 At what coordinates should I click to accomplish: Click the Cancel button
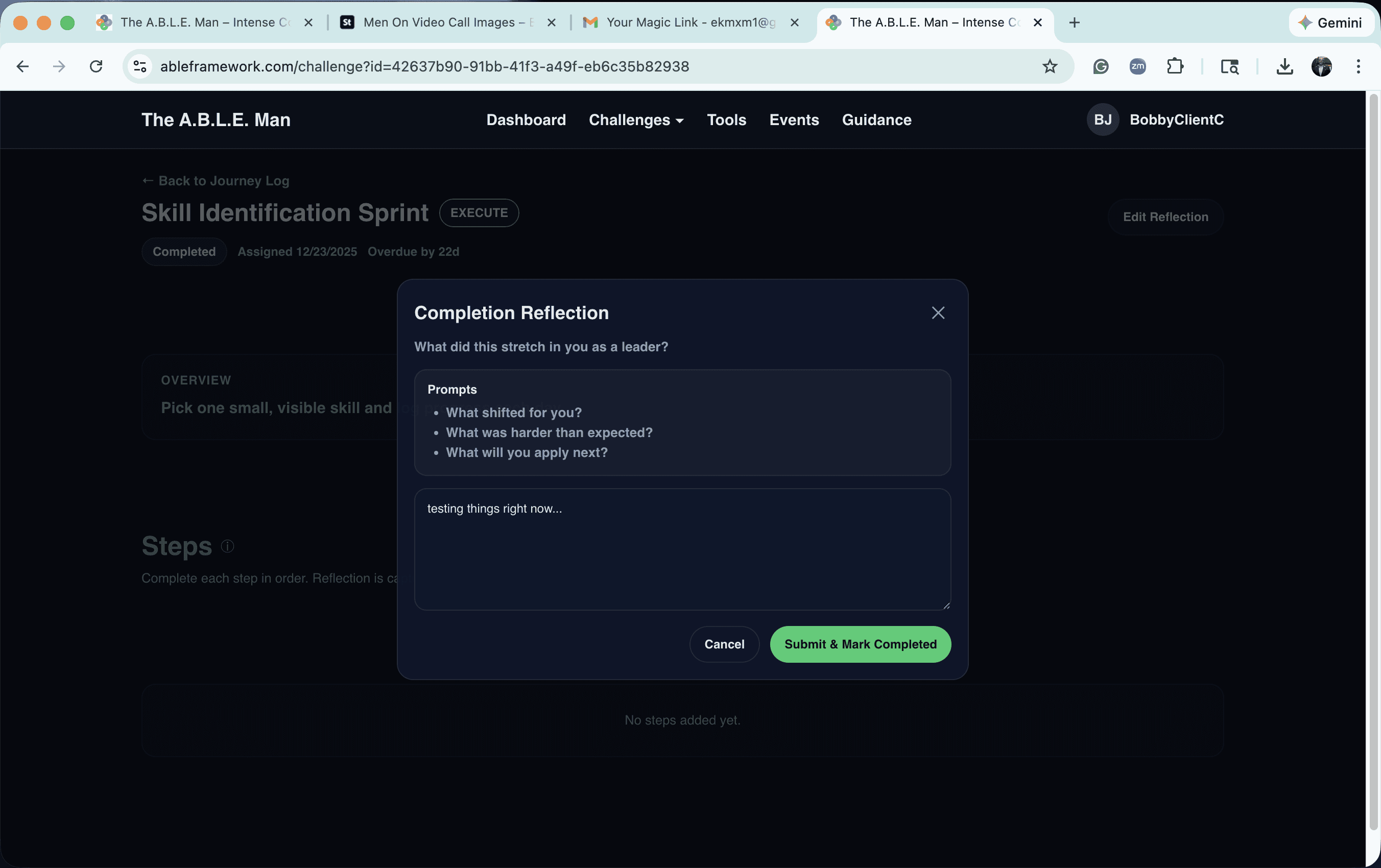pos(724,644)
